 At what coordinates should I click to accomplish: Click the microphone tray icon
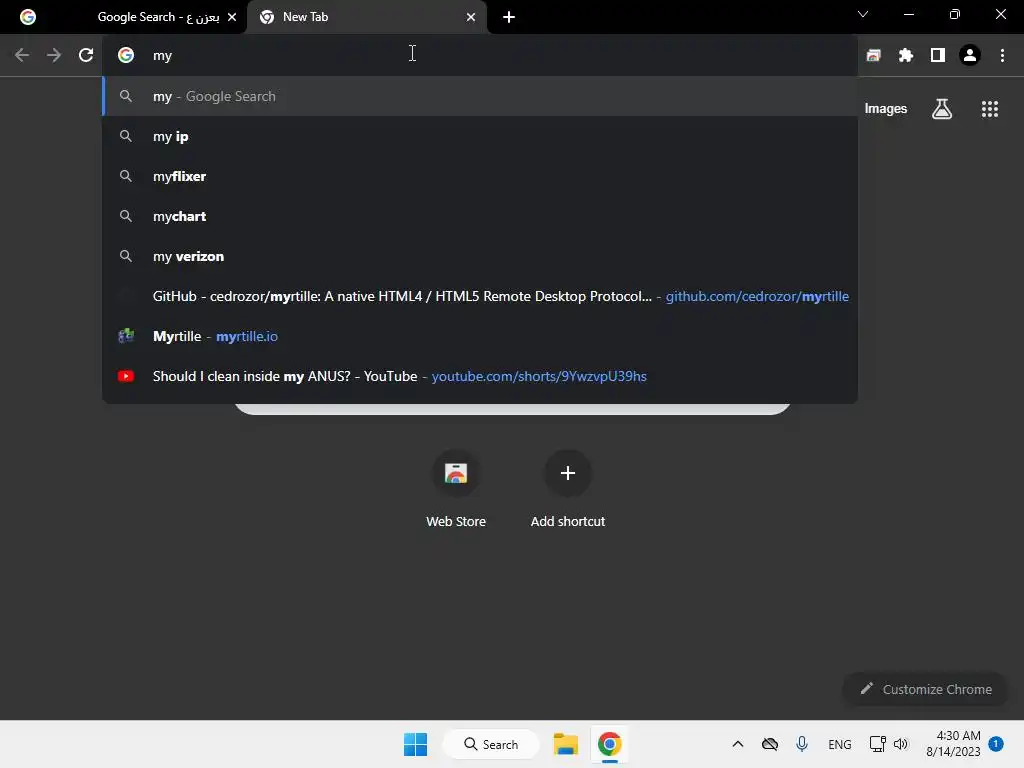pos(802,744)
